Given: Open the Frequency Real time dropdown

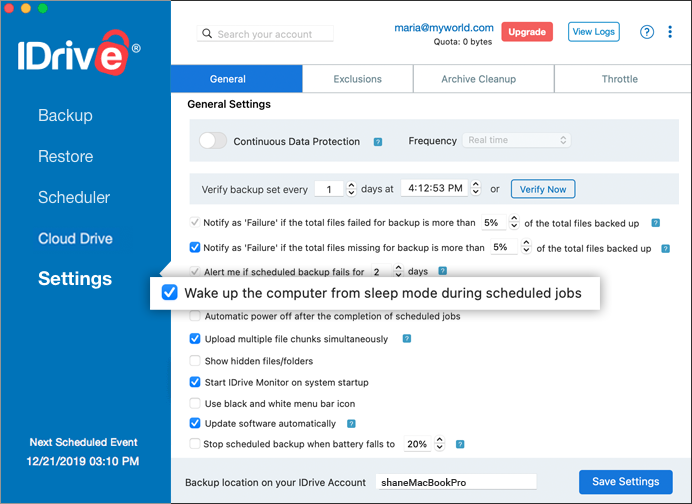Looking at the screenshot, I should [517, 140].
